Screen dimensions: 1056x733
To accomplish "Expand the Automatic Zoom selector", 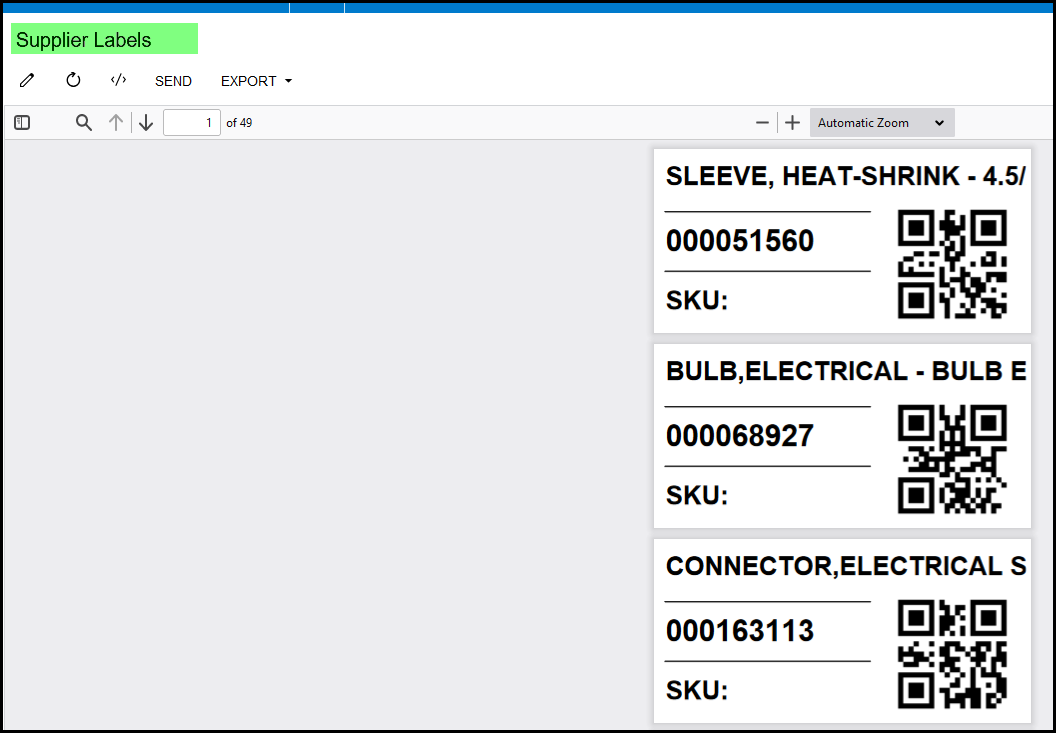I will pos(881,123).
